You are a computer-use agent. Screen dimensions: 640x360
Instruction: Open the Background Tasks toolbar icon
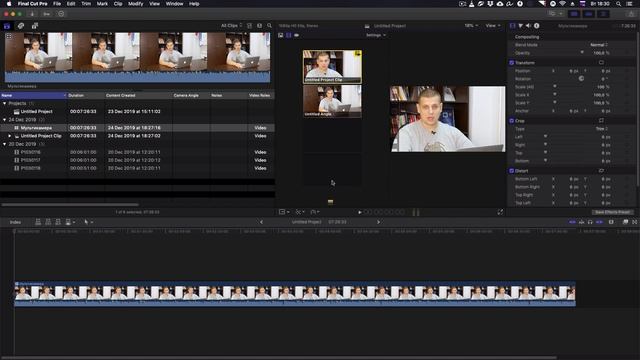61,14
